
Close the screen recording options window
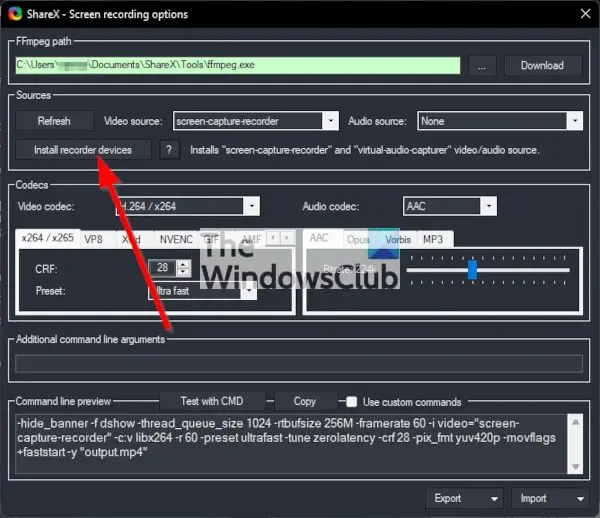coord(581,13)
